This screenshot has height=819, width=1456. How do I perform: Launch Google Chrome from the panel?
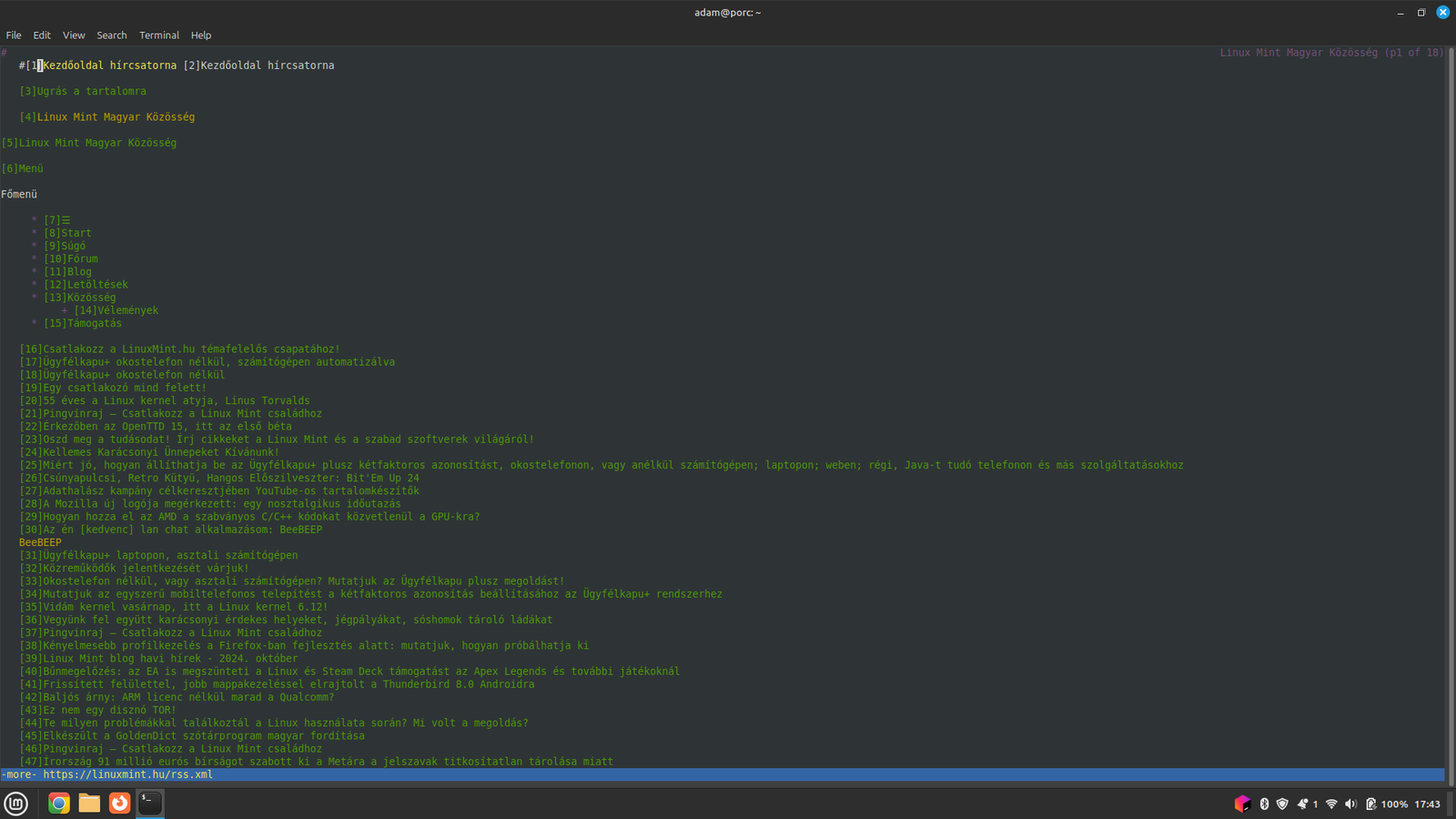pyautogui.click(x=59, y=804)
